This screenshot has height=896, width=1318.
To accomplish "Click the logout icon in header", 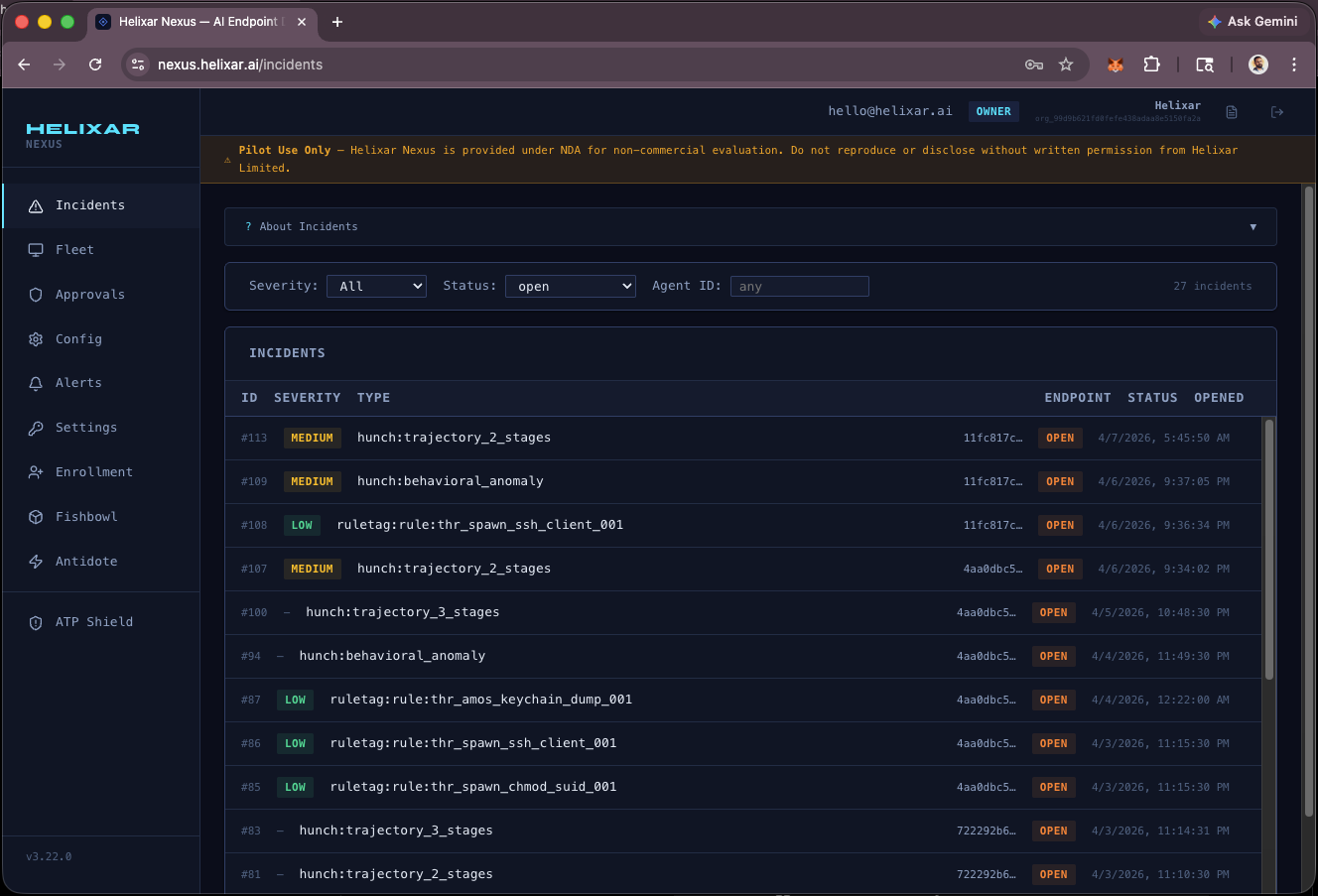I will pos(1277,112).
